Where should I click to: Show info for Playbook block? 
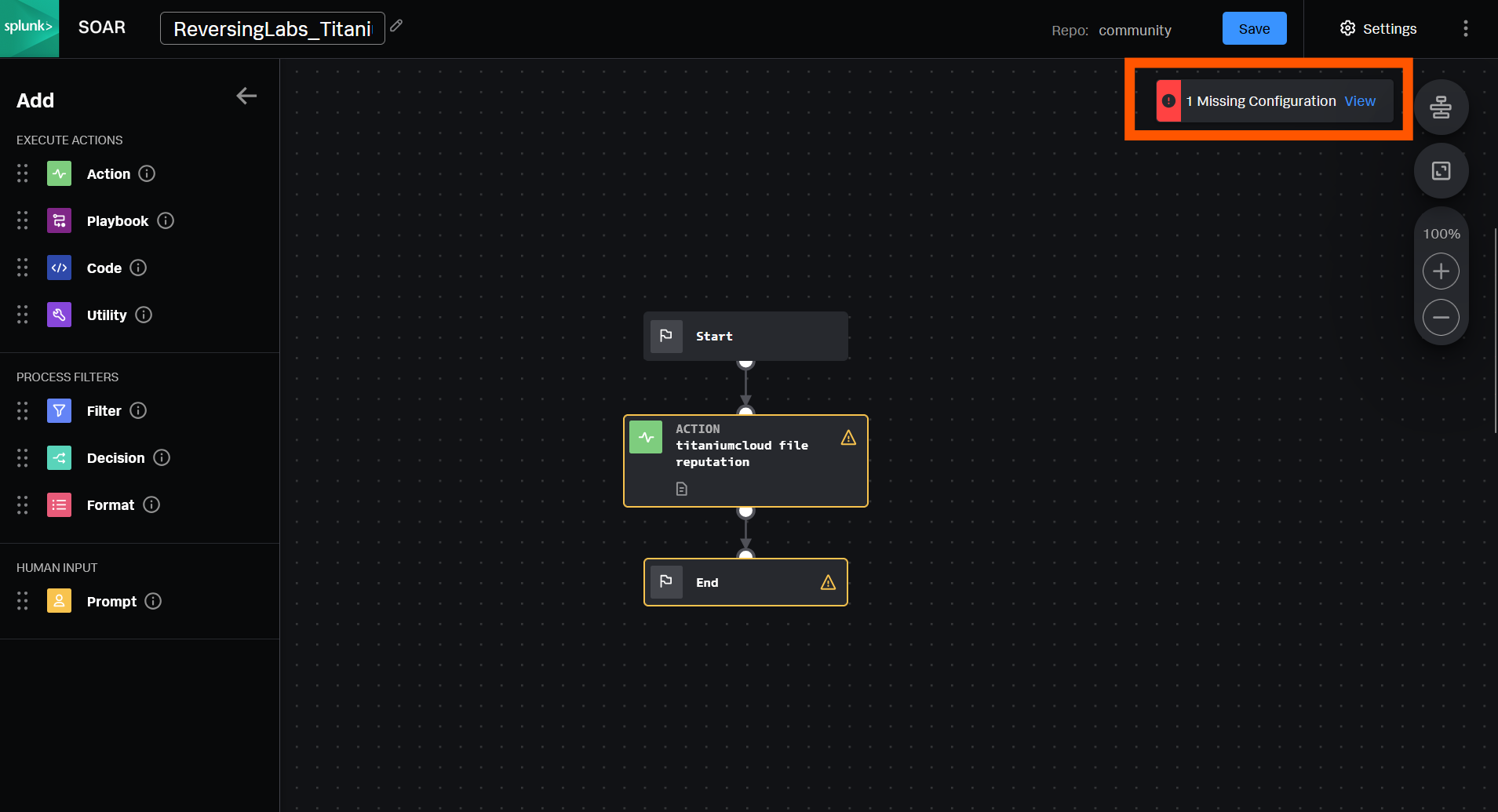(x=166, y=220)
